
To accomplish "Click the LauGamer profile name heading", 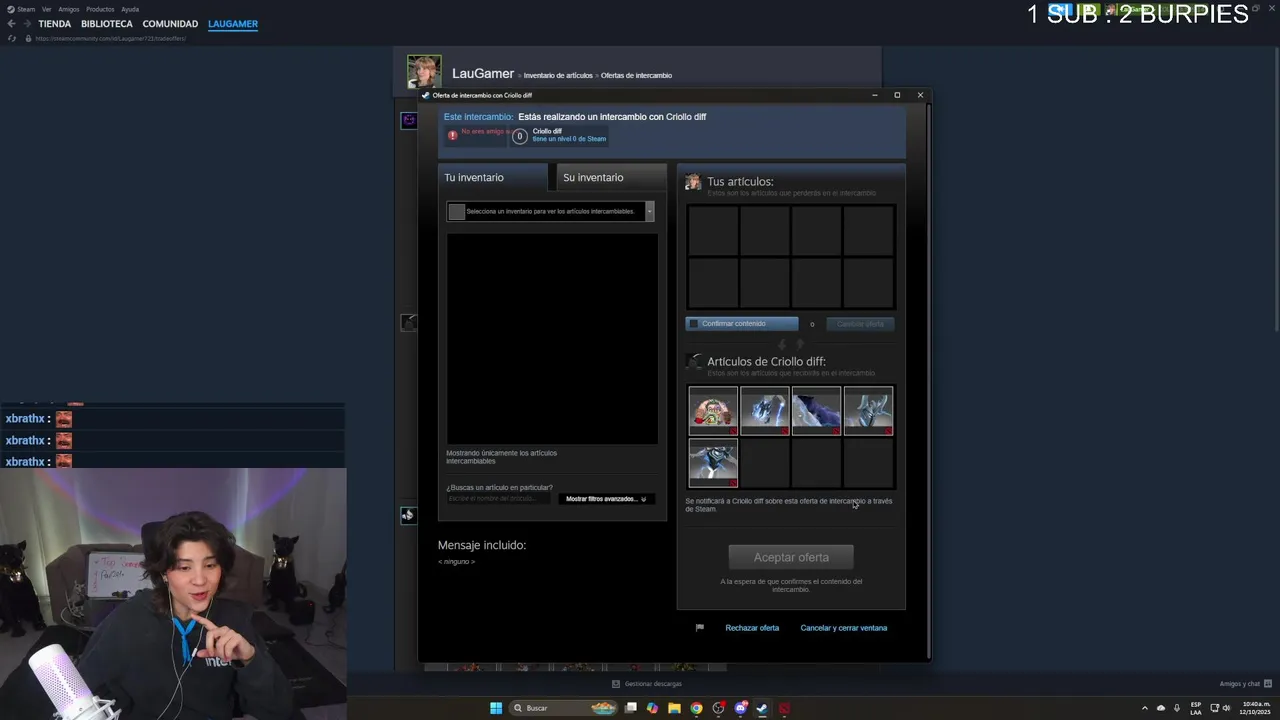I will click(483, 74).
